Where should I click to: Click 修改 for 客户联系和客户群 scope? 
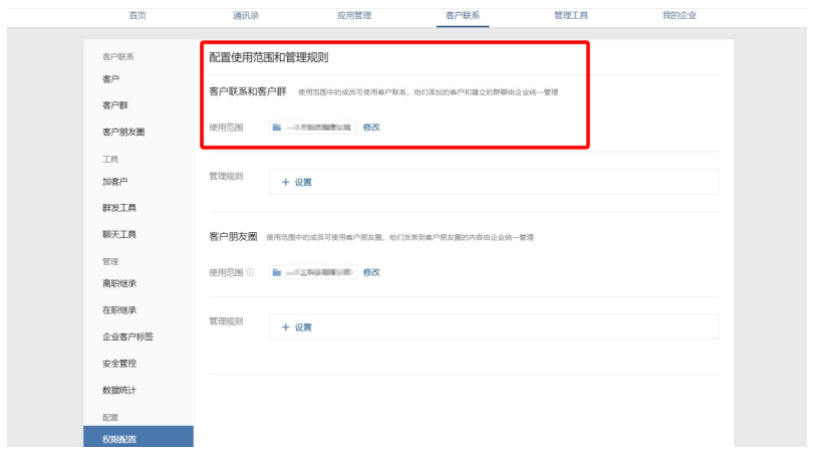[371, 127]
